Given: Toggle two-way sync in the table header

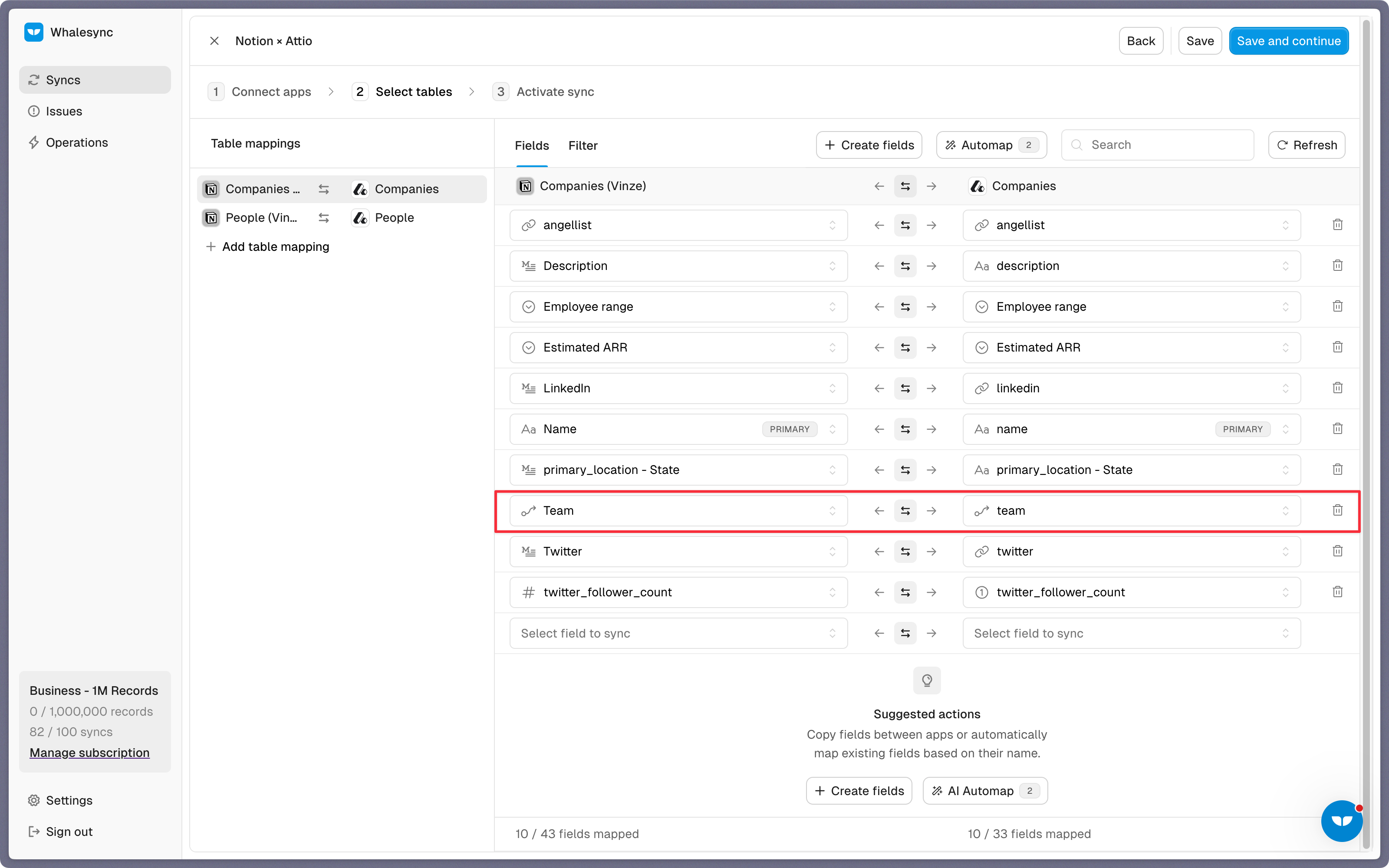Looking at the screenshot, I should 905,186.
